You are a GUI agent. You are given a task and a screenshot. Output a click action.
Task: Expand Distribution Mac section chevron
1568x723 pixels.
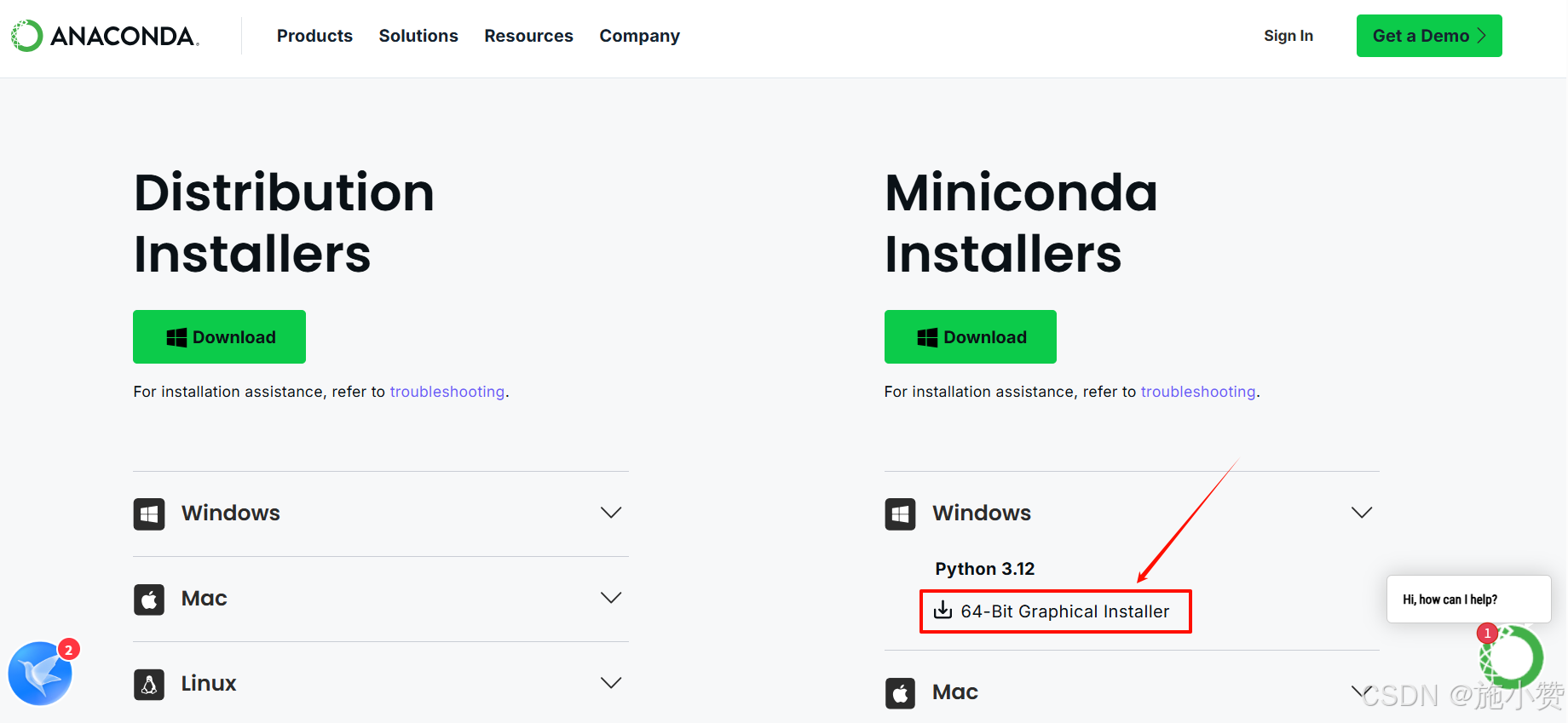(x=611, y=598)
